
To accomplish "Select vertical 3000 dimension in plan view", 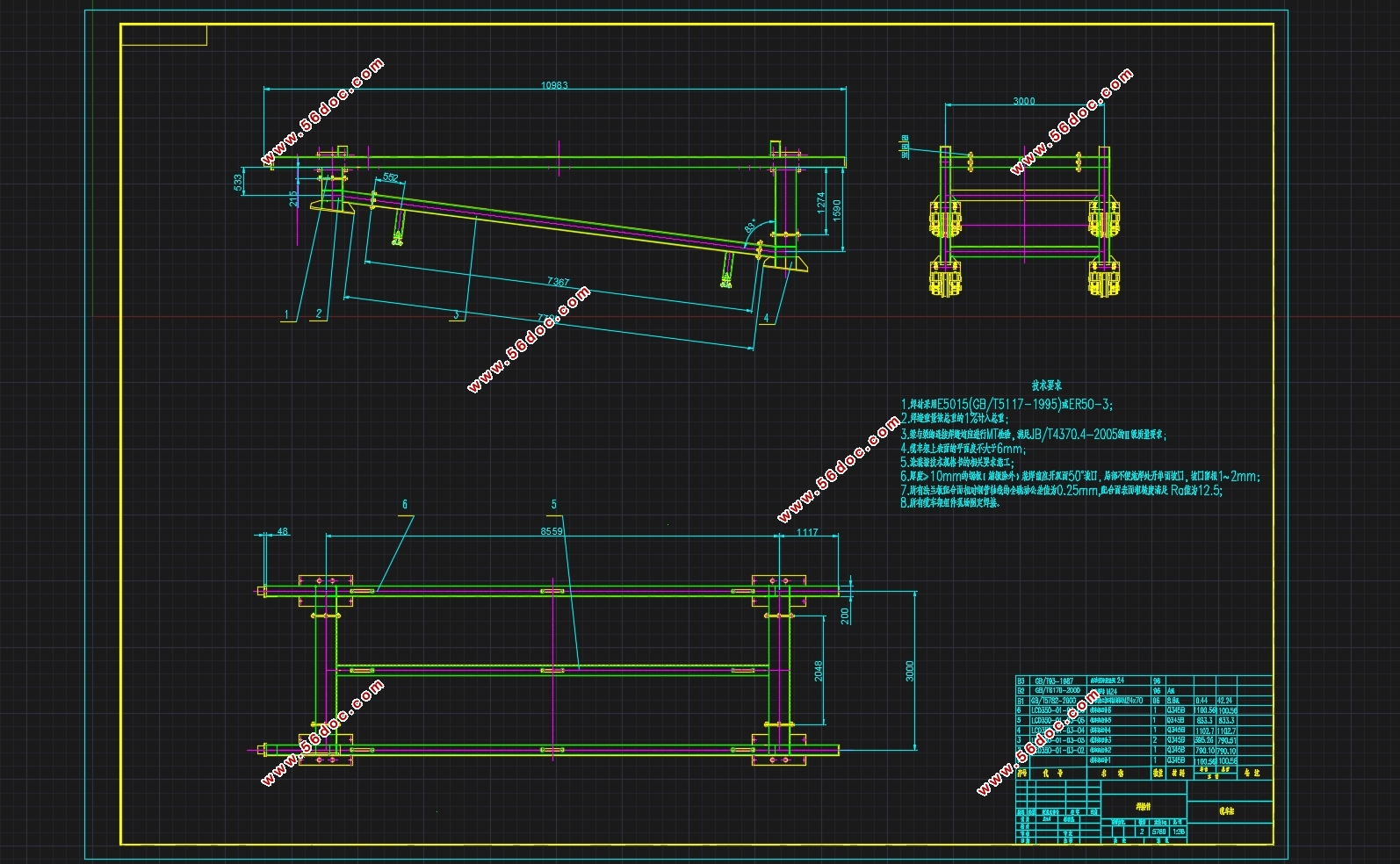I will [910, 672].
